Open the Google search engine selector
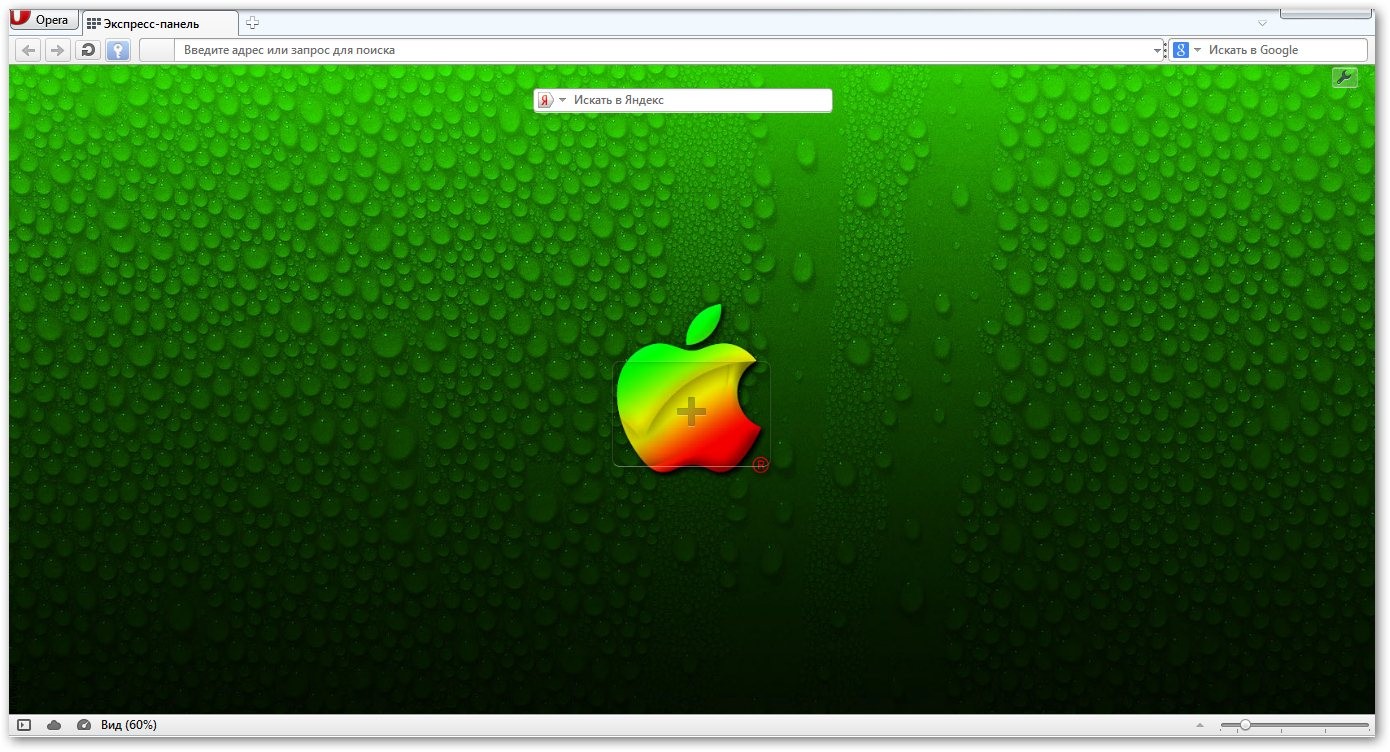 (1187, 50)
